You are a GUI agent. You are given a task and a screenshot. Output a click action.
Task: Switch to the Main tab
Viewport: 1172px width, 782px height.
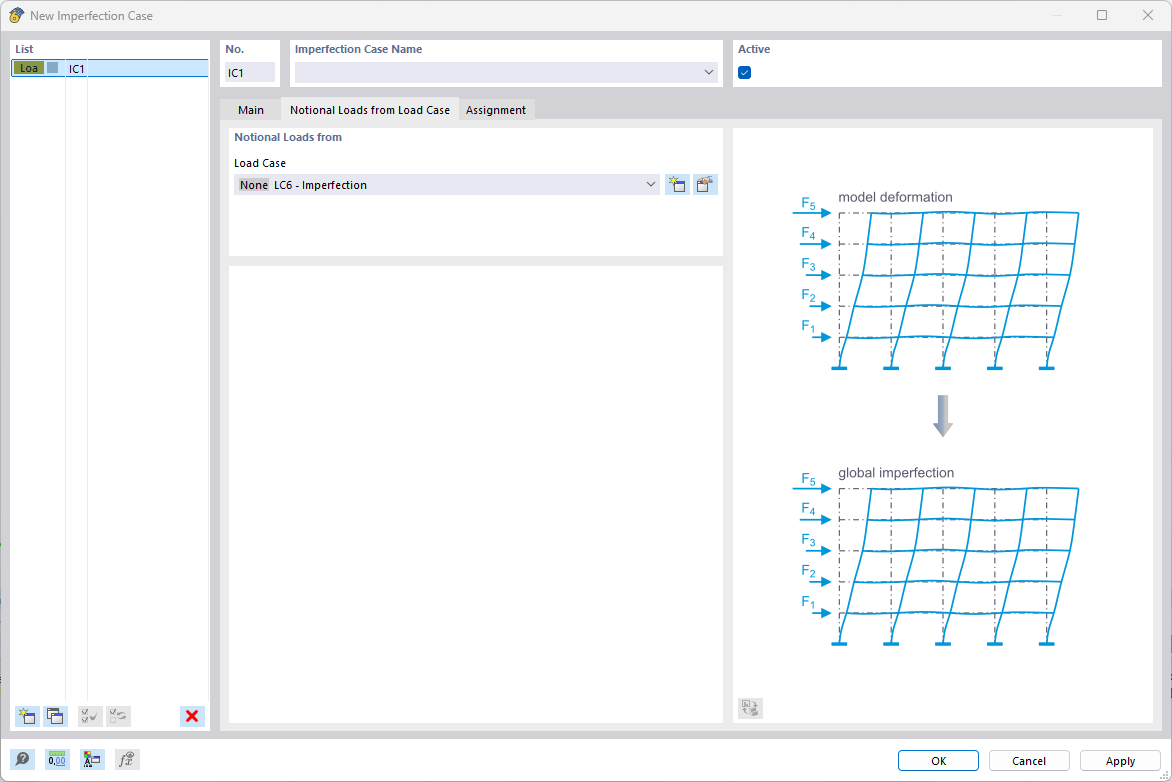[251, 110]
